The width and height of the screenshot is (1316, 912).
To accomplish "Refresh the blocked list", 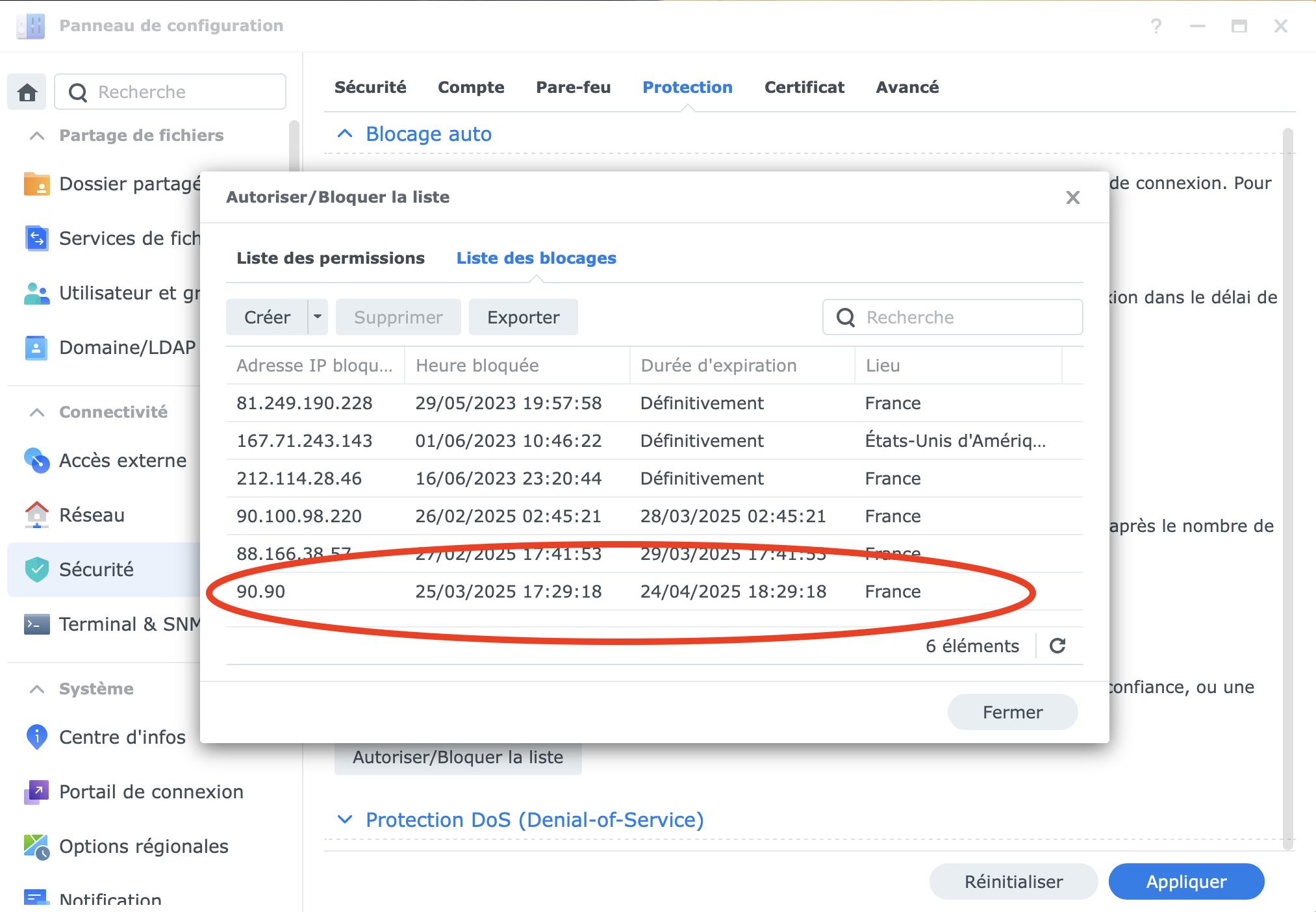I will 1057,646.
